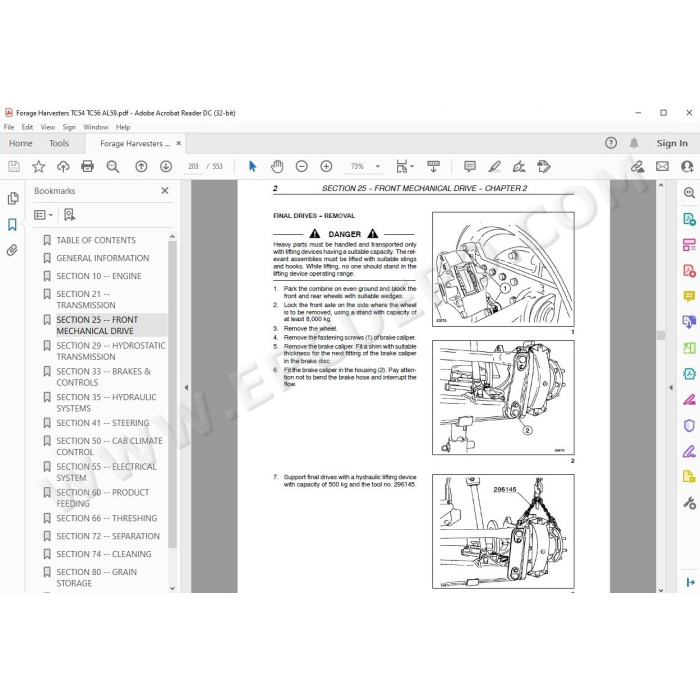Open bookmark options dropdown

tap(43, 215)
